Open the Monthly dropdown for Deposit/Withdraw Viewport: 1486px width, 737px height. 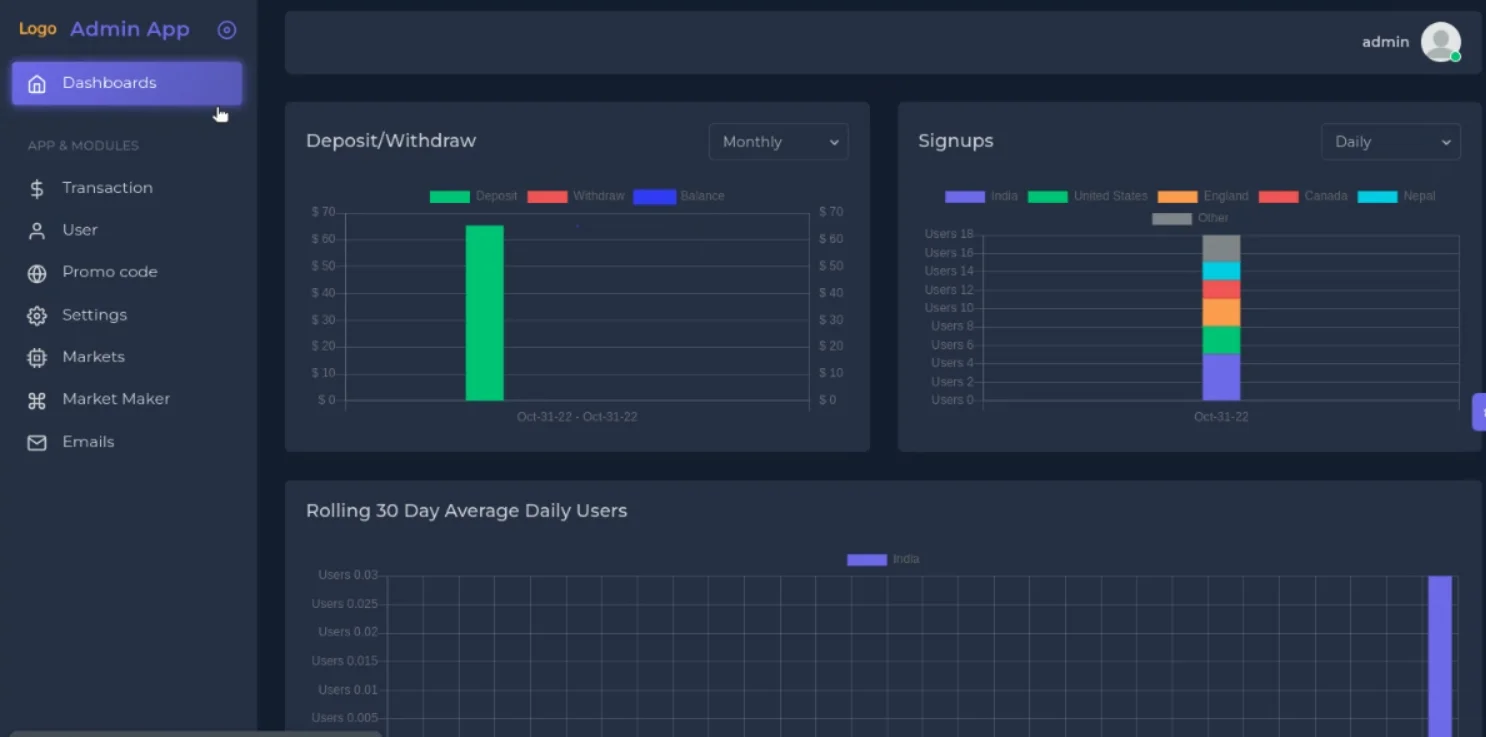click(x=778, y=142)
